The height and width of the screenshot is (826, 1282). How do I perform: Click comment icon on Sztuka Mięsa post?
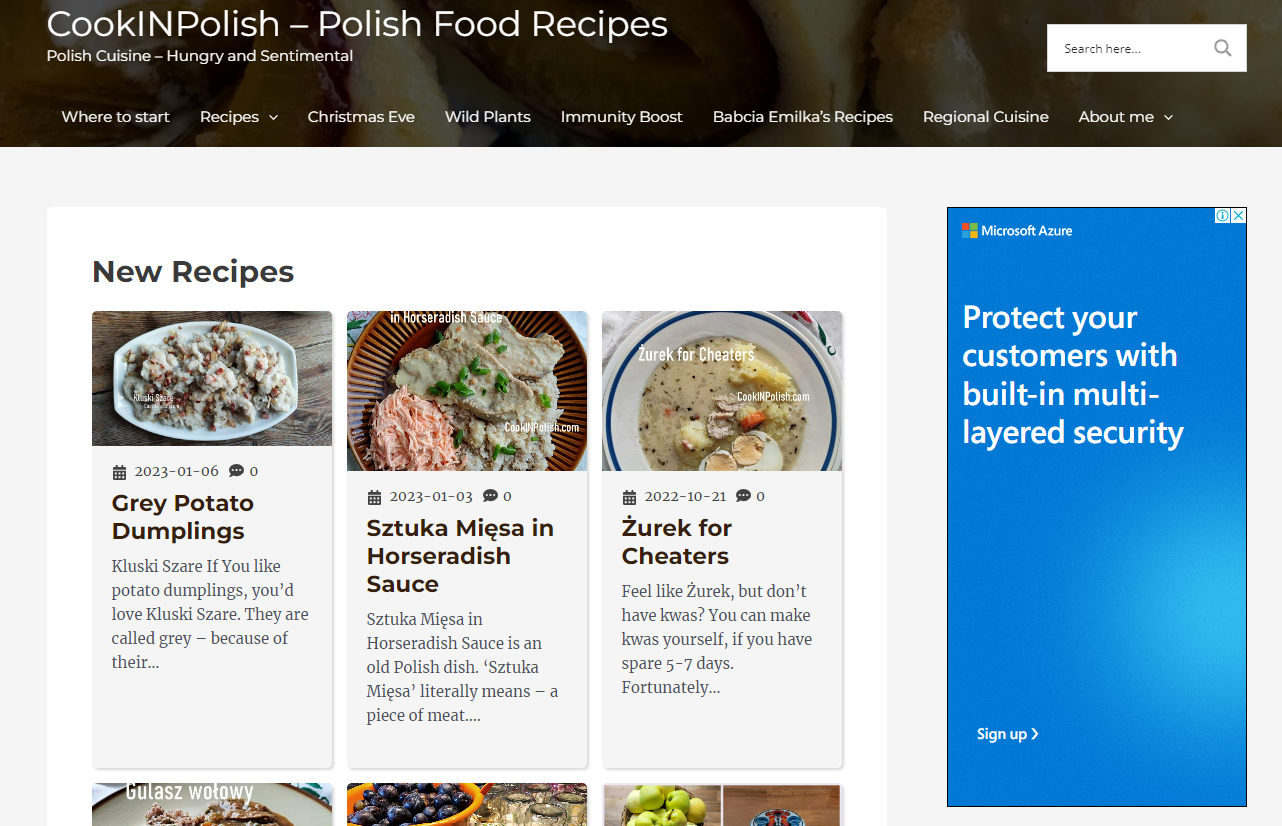click(x=490, y=496)
